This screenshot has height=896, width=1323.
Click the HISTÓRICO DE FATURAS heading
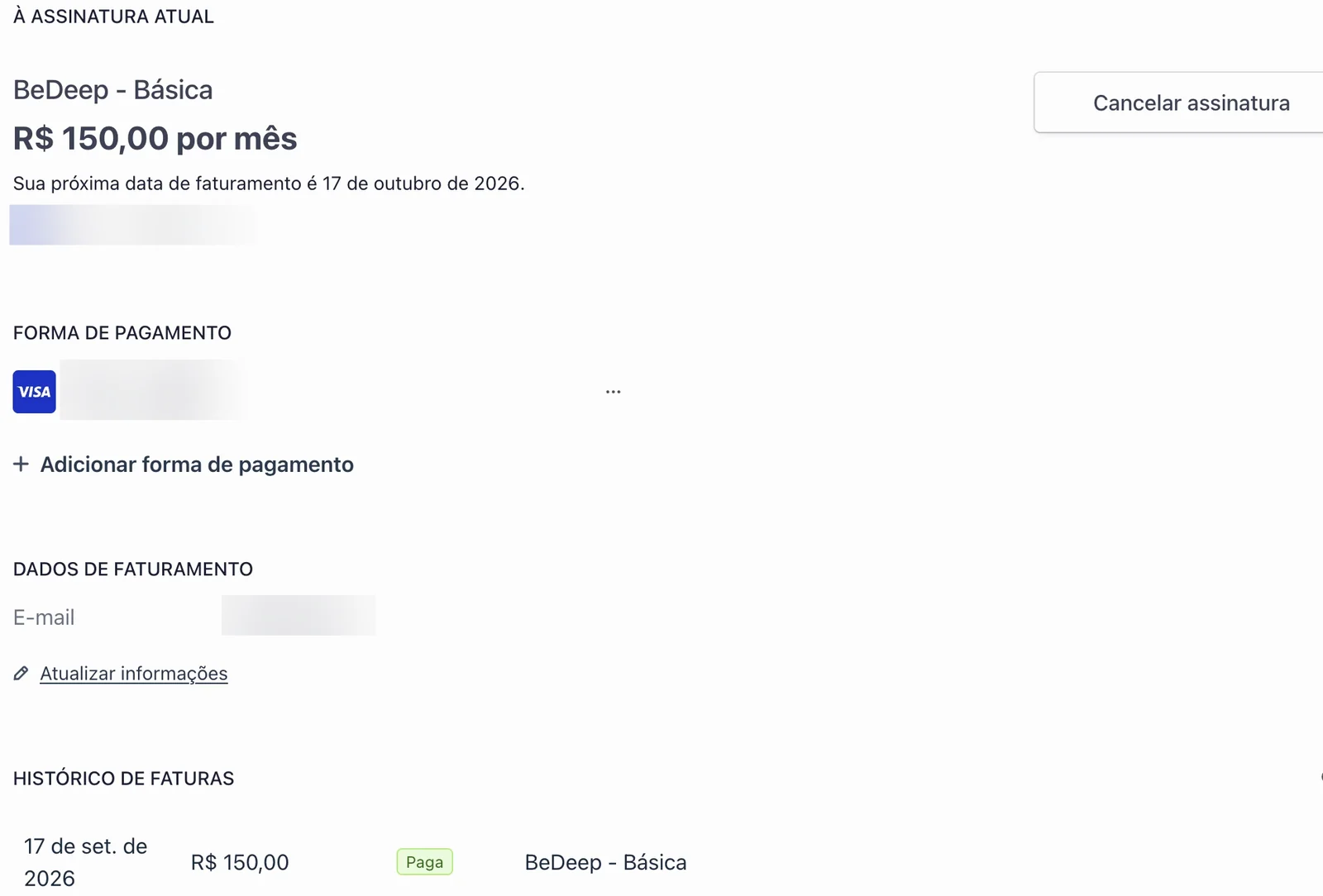[x=124, y=779]
